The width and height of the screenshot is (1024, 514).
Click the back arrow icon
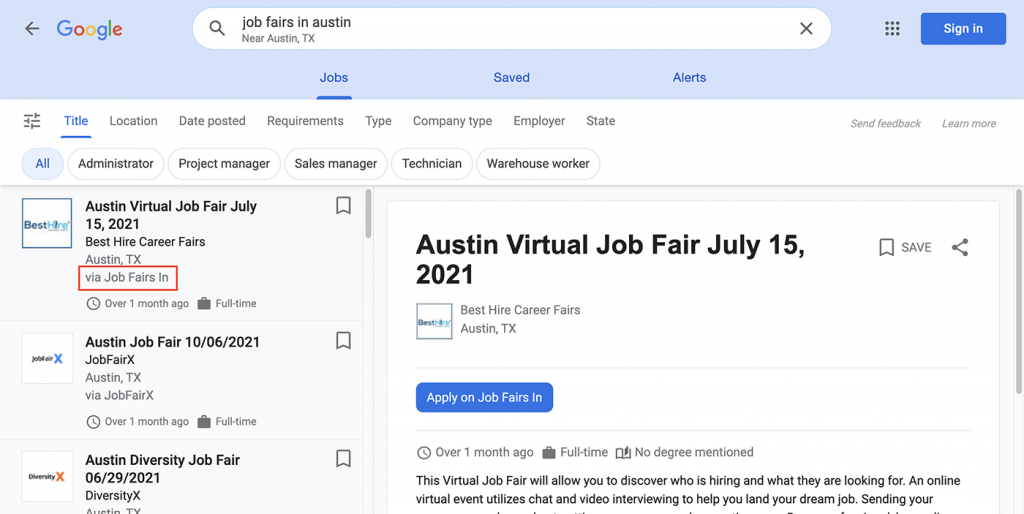coord(32,29)
